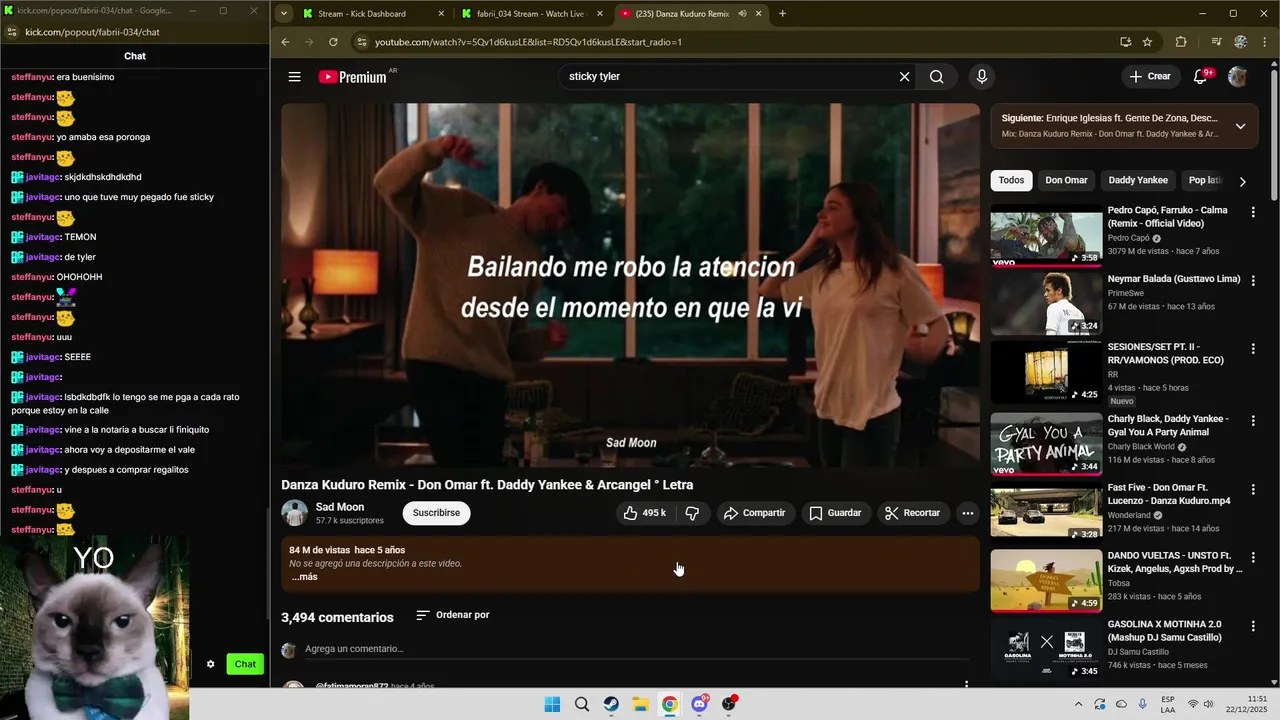1280x720 pixels.
Task: Open Windows Start menu
Action: 552,704
